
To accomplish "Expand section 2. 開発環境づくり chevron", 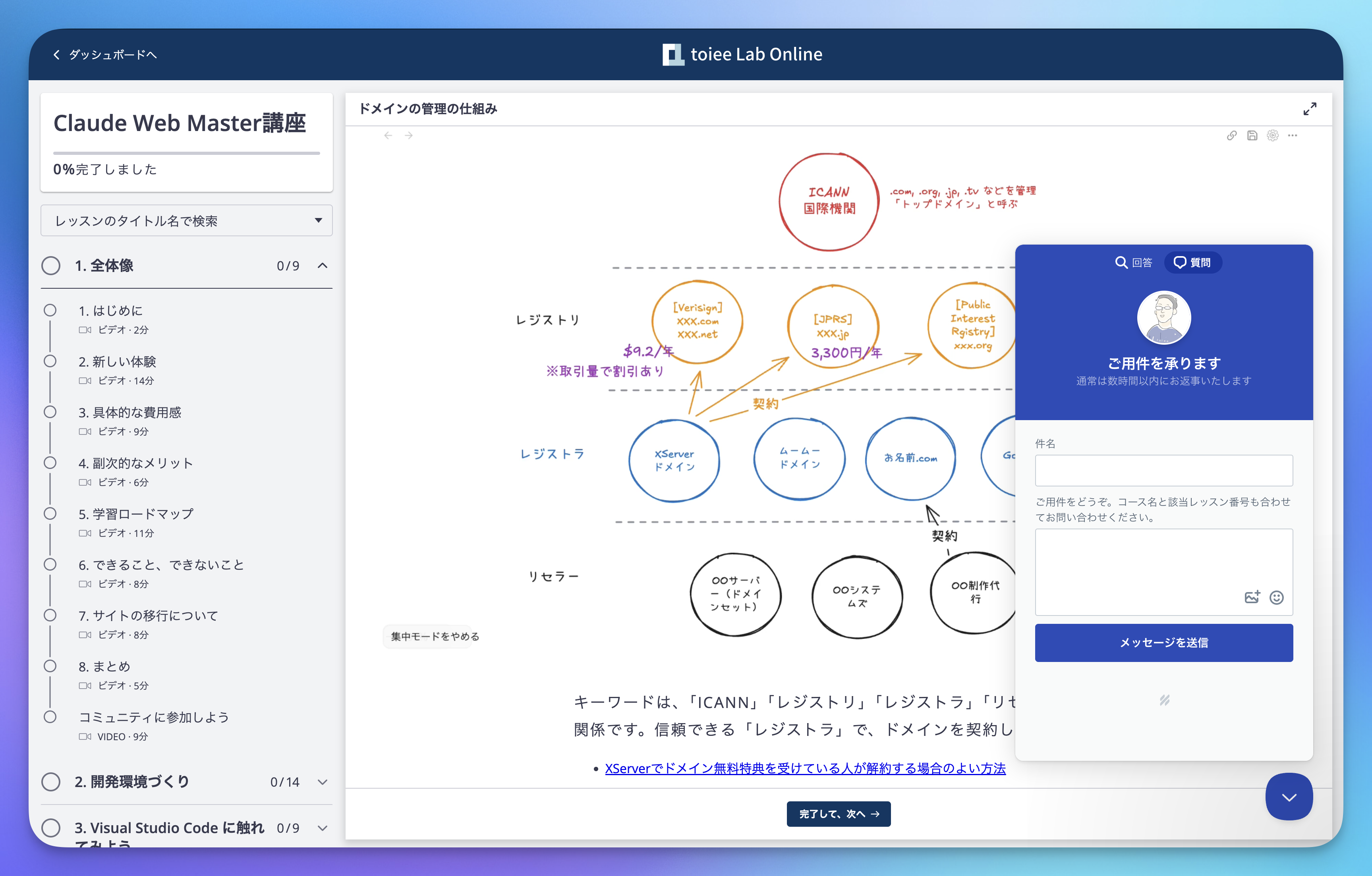I will point(323,781).
